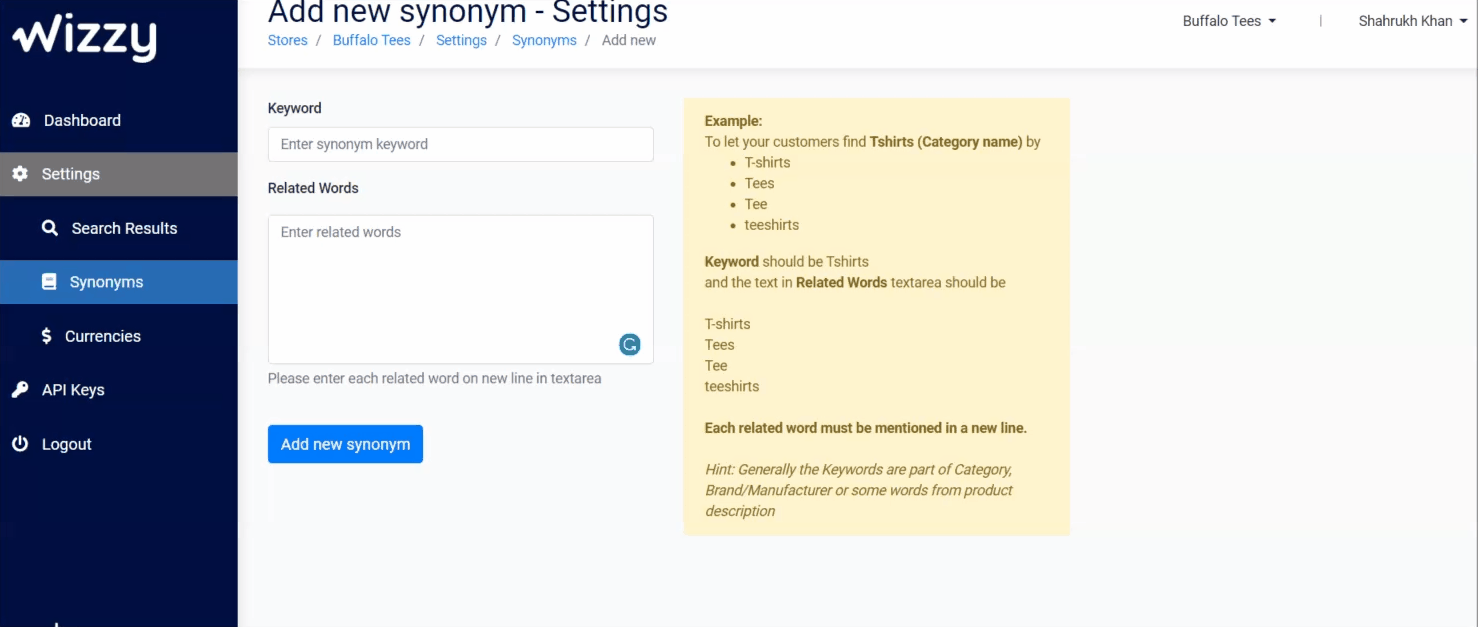Click the Dashboard gauge icon
Image resolution: width=1478 pixels, height=627 pixels.
[21, 121]
